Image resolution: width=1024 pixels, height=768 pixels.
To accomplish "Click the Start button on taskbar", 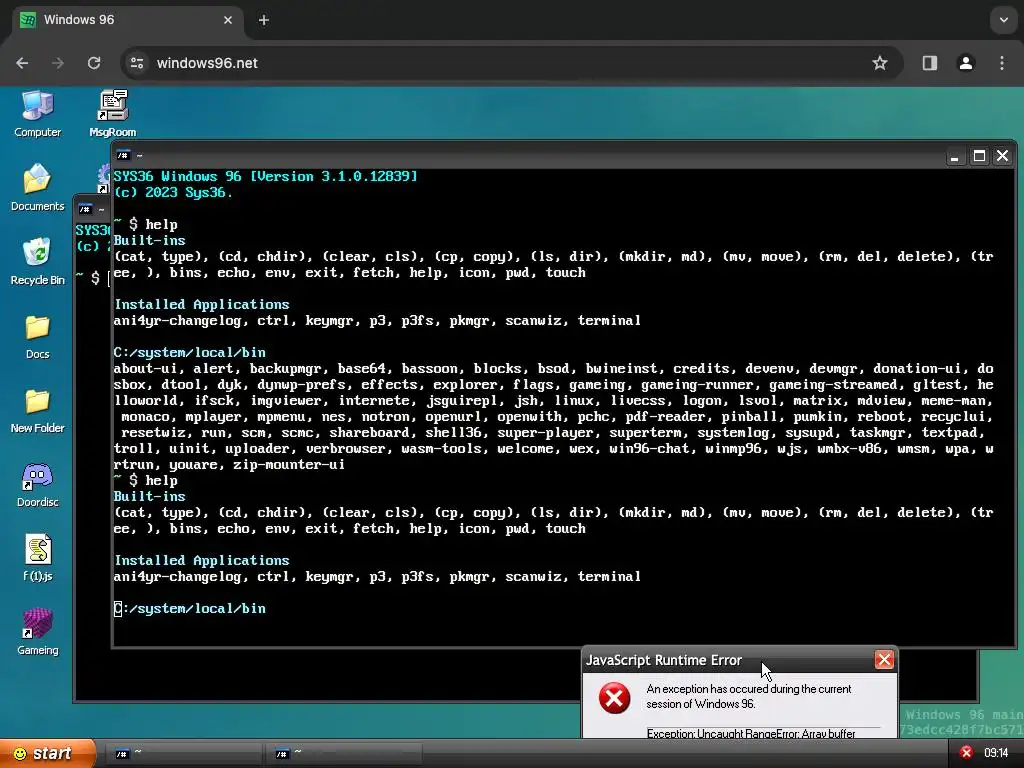I will pos(48,753).
